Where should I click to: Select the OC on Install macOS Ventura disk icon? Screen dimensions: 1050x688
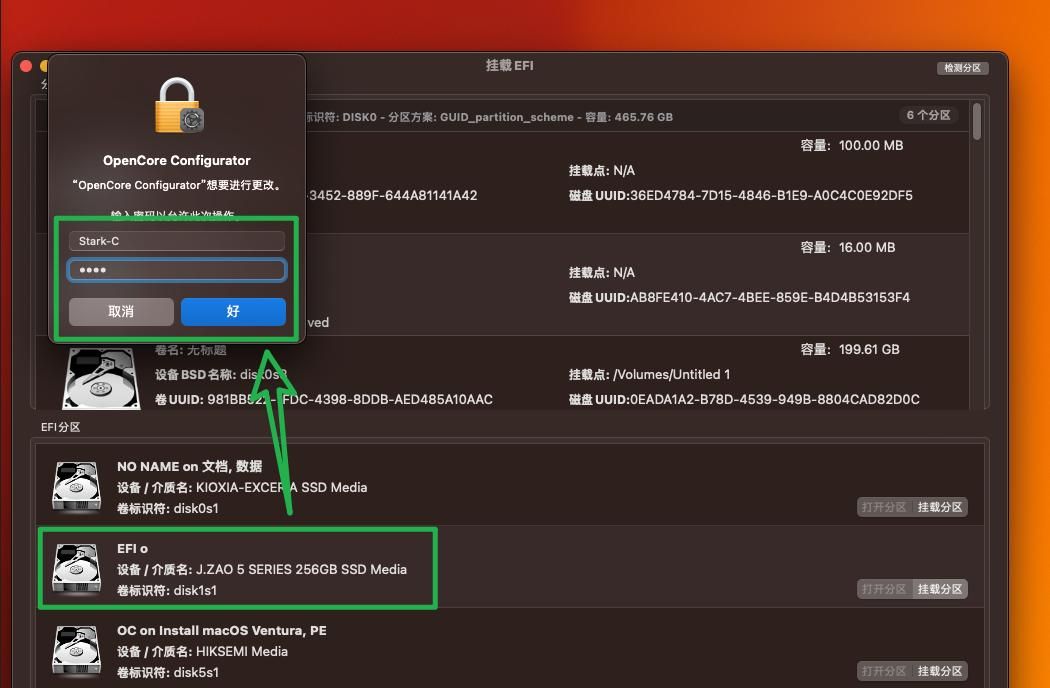[76, 651]
